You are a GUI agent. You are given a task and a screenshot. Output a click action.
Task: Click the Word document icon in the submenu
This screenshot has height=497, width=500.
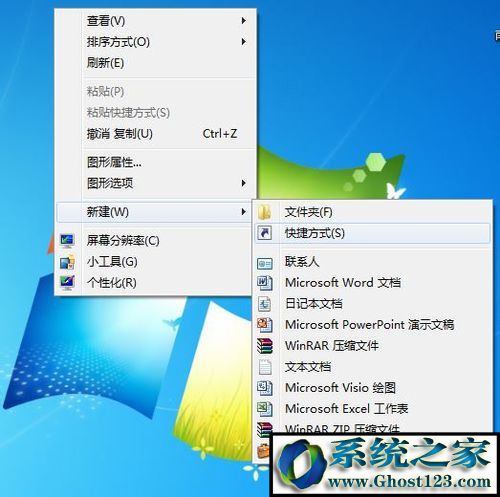pyautogui.click(x=265, y=283)
